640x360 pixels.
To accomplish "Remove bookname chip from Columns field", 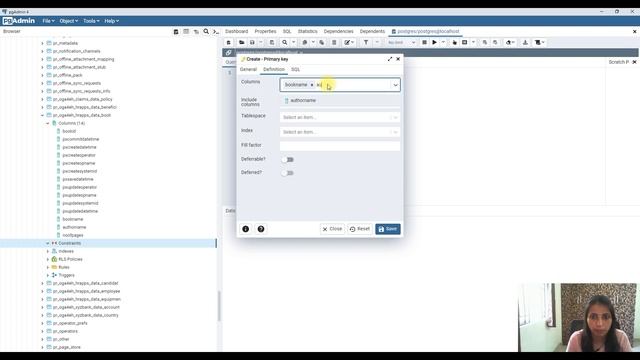I will pyautogui.click(x=312, y=85).
